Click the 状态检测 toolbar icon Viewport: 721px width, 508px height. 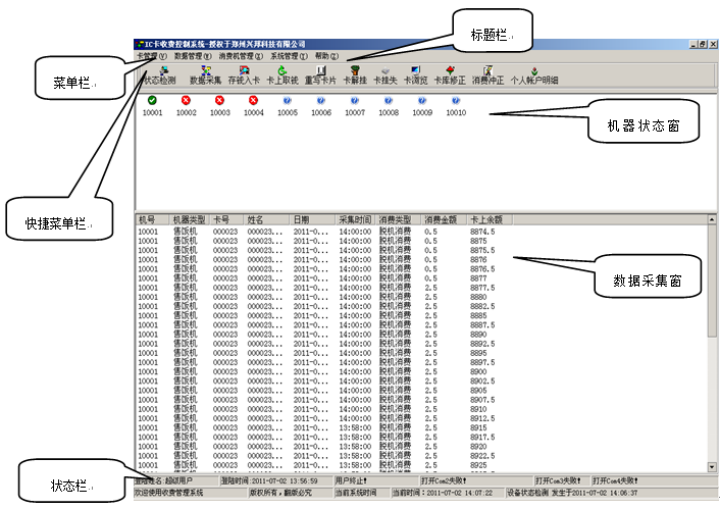pyautogui.click(x=158, y=75)
